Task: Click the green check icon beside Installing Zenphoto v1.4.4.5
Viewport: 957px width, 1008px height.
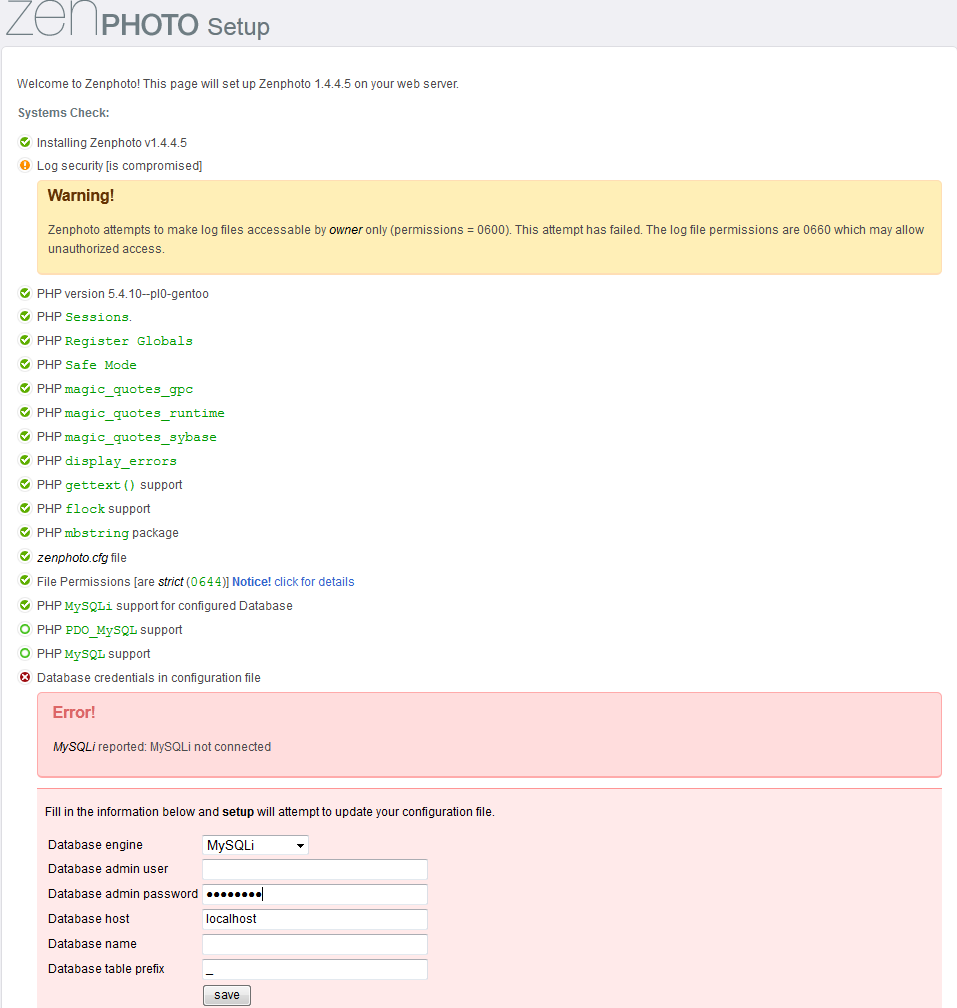Action: coord(25,142)
